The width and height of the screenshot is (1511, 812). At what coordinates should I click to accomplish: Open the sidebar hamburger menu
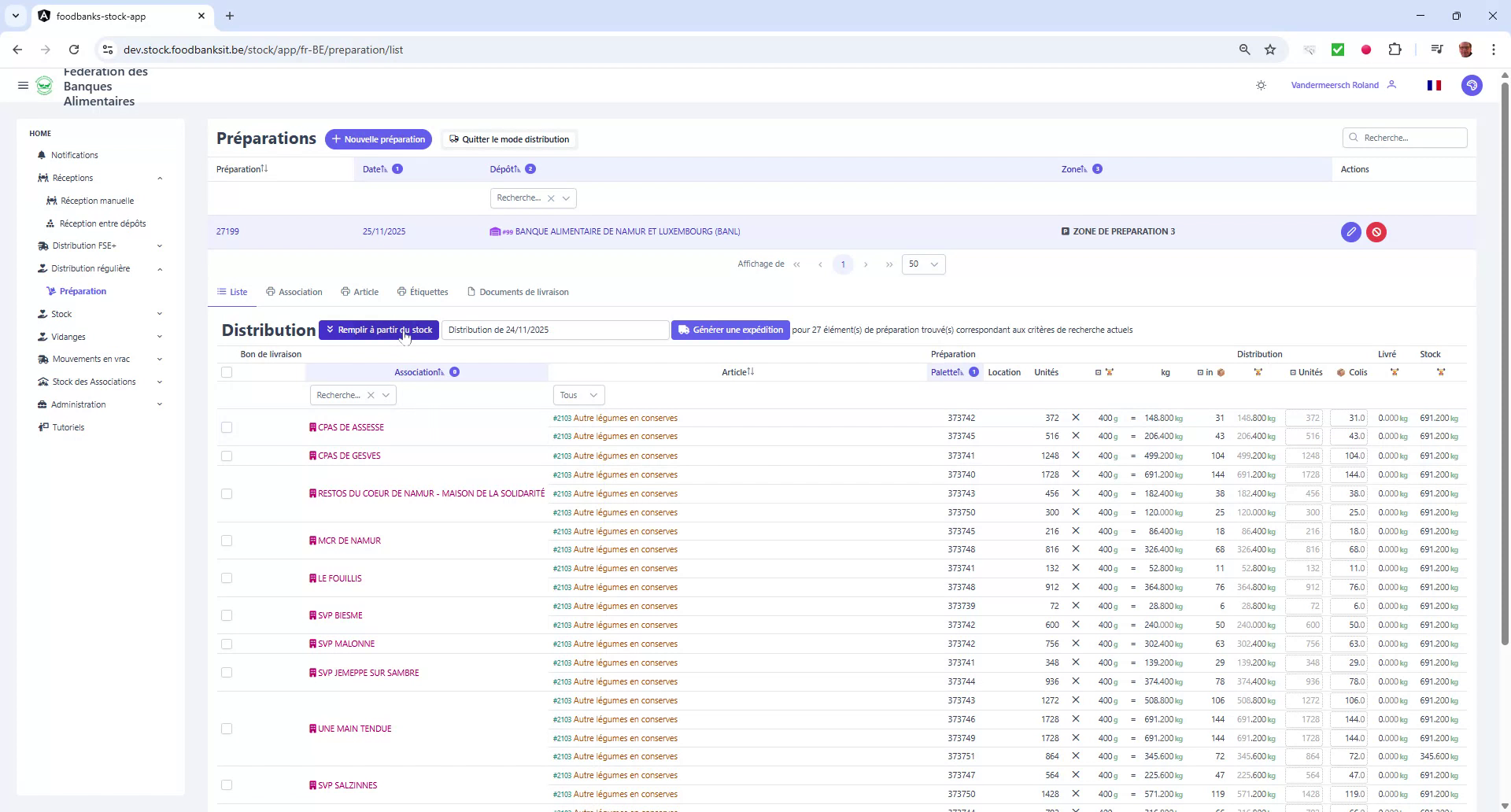point(23,86)
